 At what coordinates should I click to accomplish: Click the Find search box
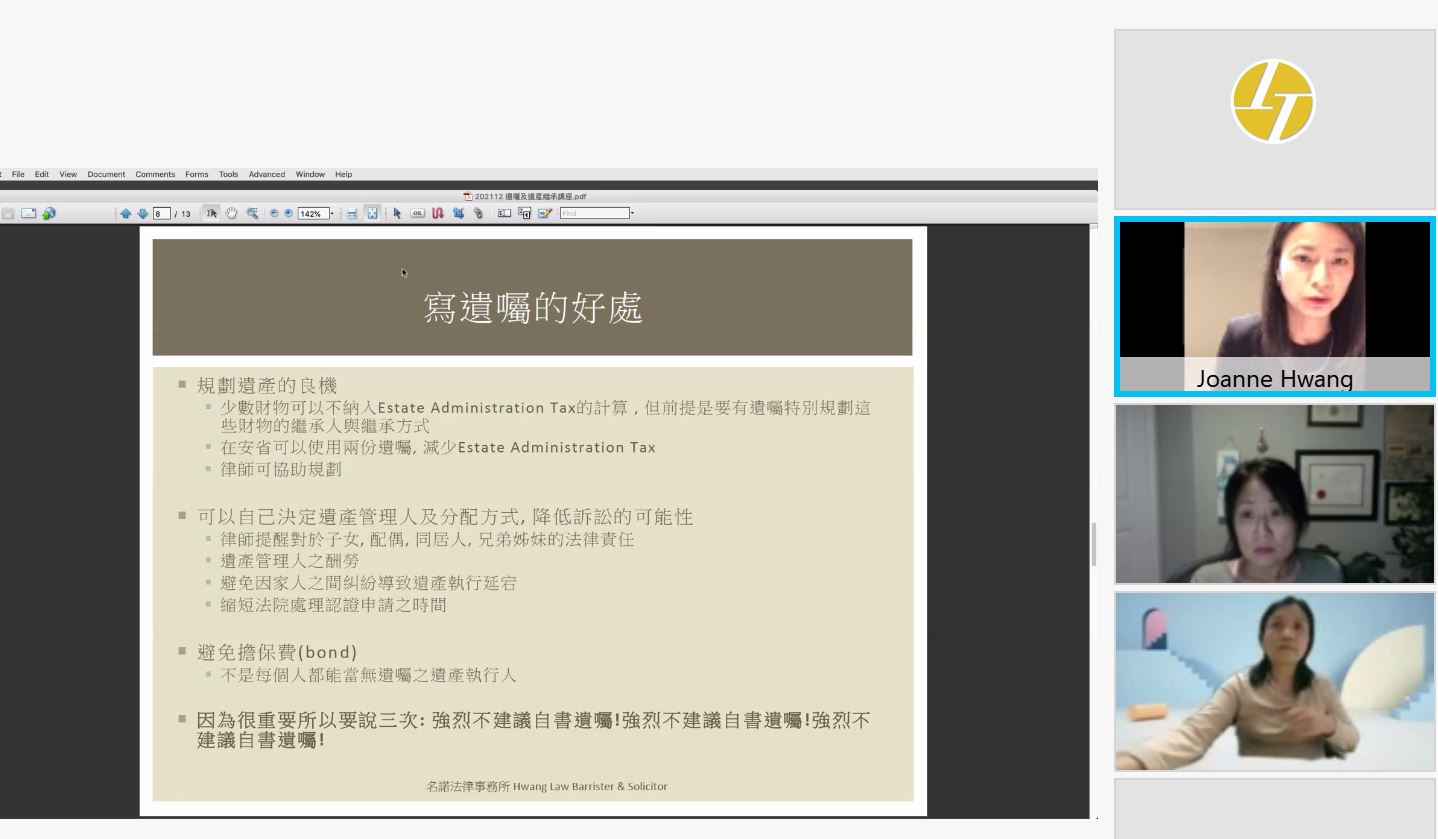(594, 213)
